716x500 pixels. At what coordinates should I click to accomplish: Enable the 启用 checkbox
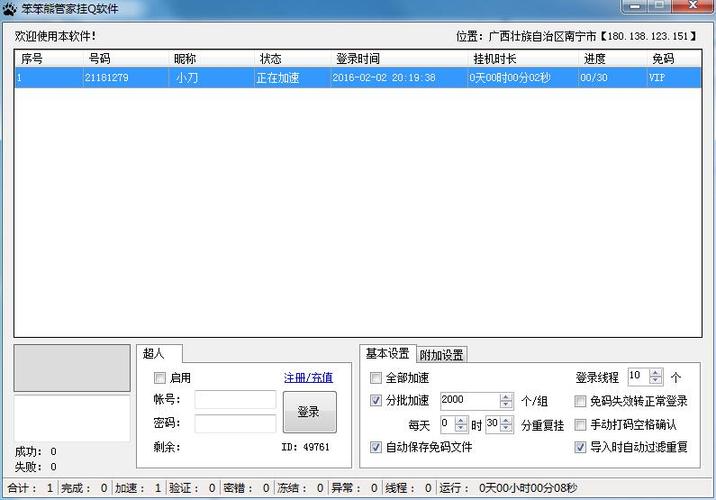click(x=159, y=378)
